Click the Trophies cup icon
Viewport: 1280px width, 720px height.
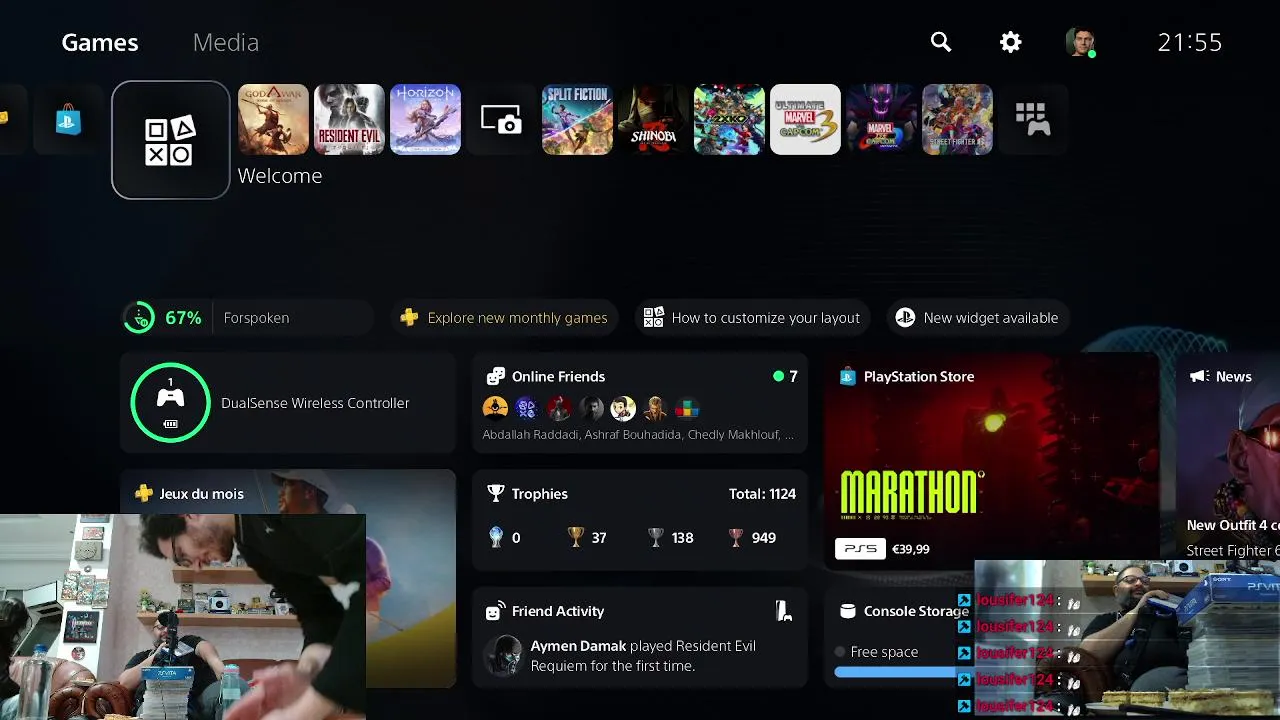click(x=495, y=494)
